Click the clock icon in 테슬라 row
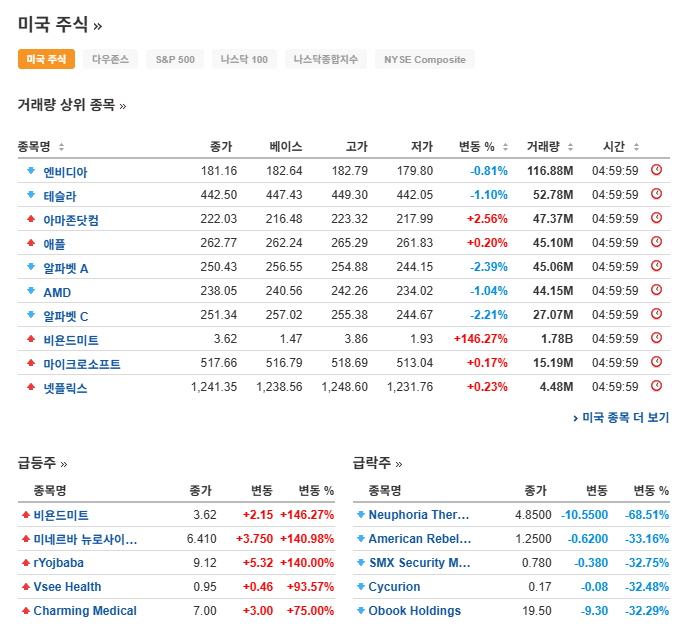This screenshot has height=638, width=682. point(656,194)
